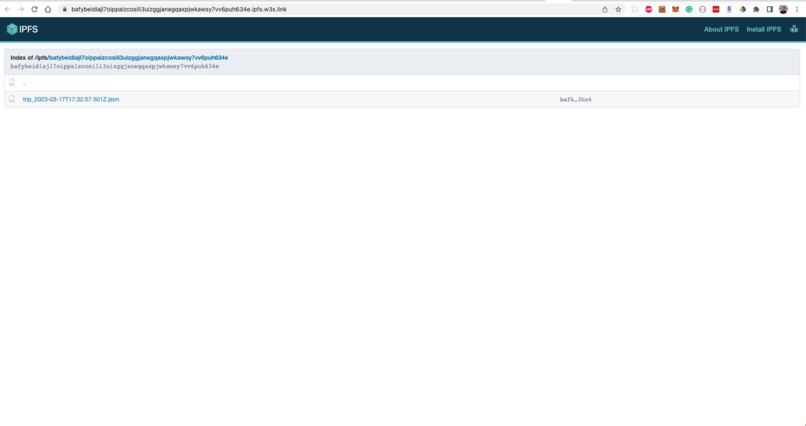Open the Extensions puzzle-piece menu
806x426 pixels.
756,9
